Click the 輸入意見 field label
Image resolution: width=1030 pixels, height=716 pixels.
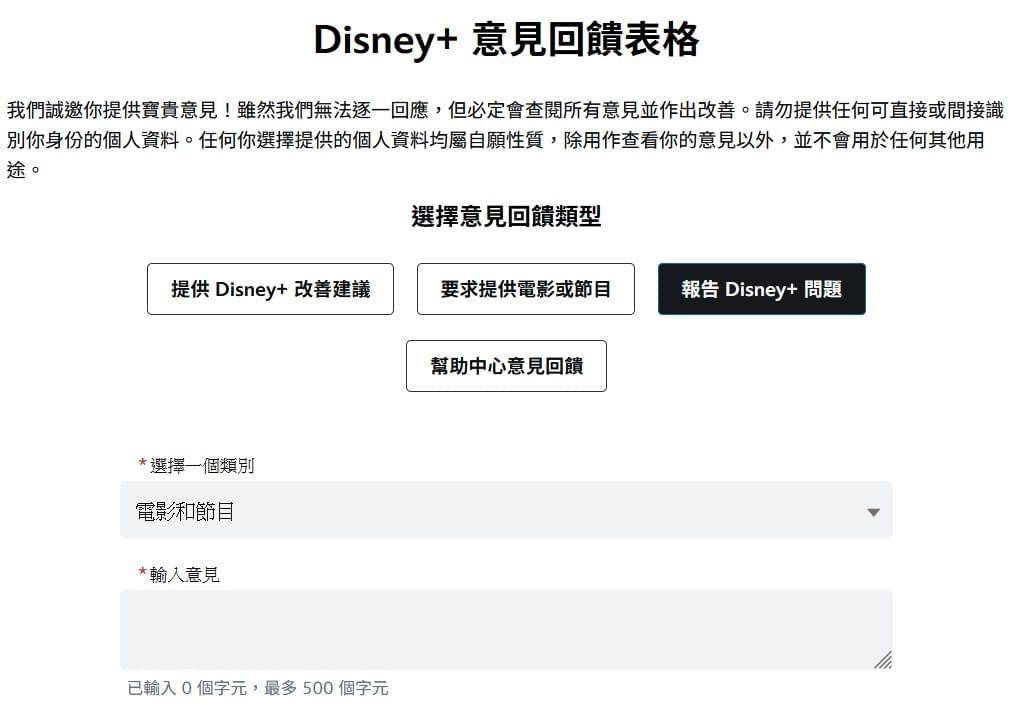point(185,575)
